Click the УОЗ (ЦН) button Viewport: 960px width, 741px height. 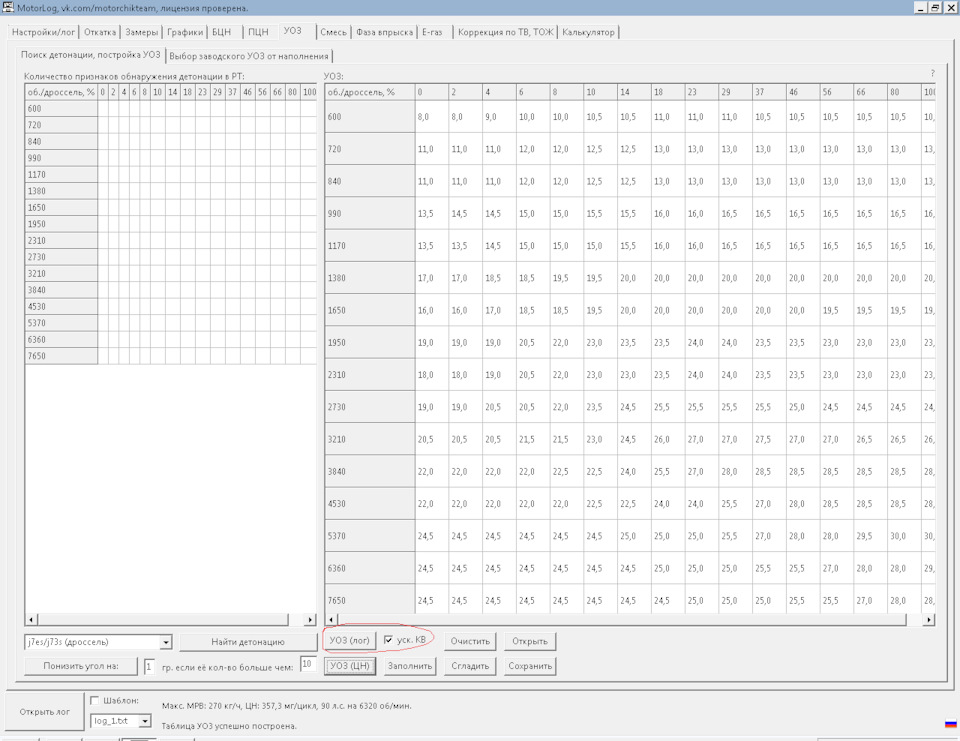(x=350, y=666)
